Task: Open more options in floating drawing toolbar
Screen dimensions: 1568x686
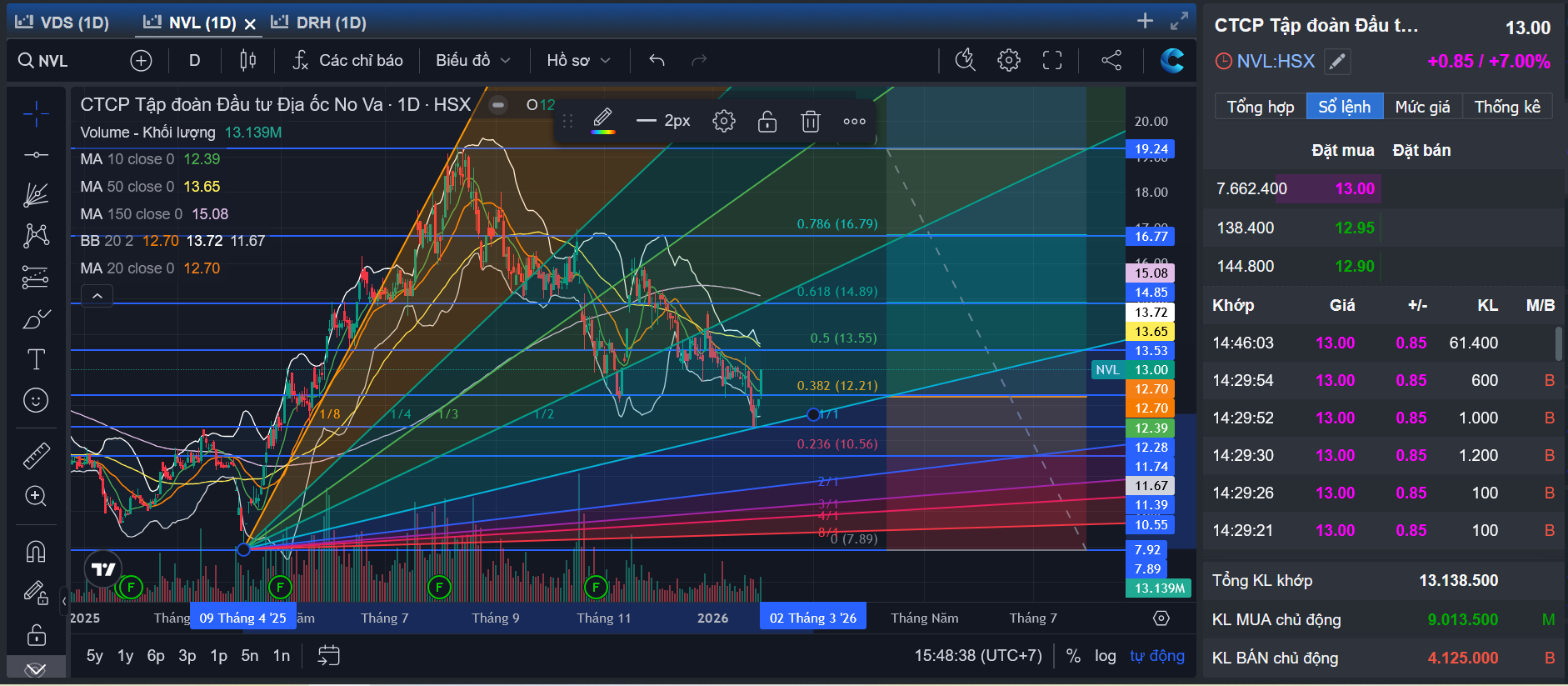Action: [x=854, y=122]
